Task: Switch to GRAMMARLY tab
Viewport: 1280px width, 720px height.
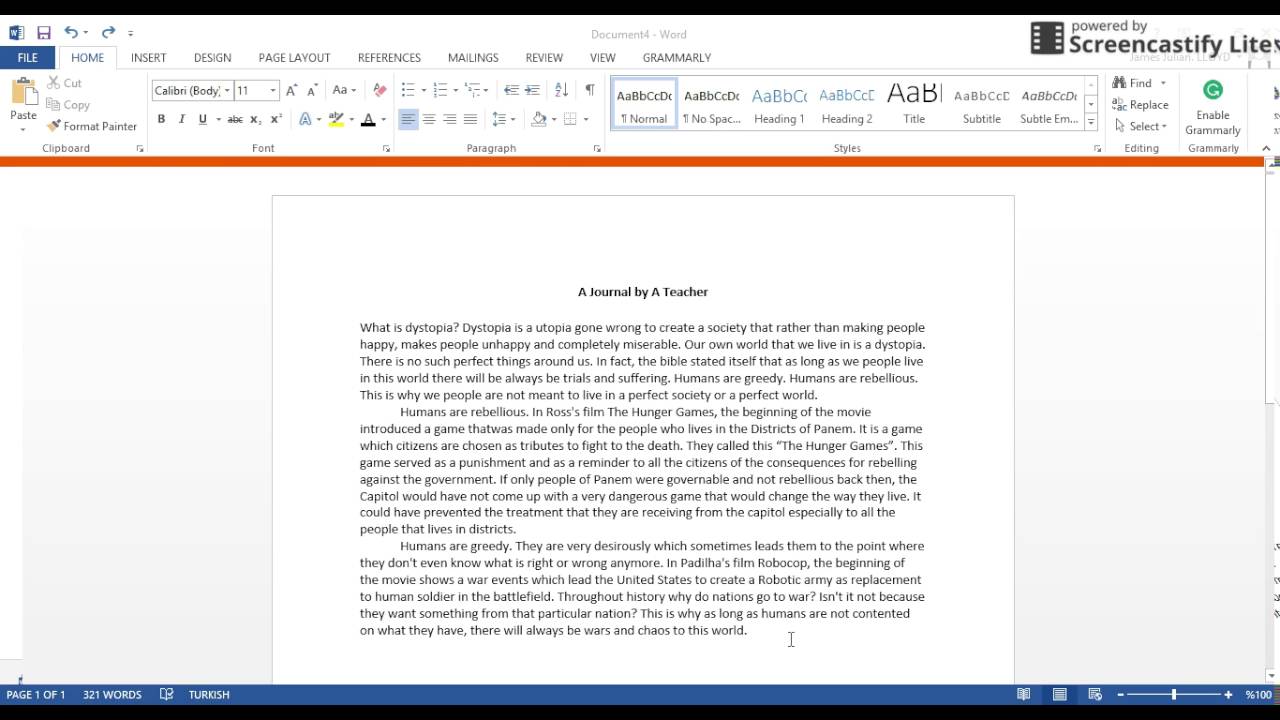Action: pyautogui.click(x=677, y=58)
